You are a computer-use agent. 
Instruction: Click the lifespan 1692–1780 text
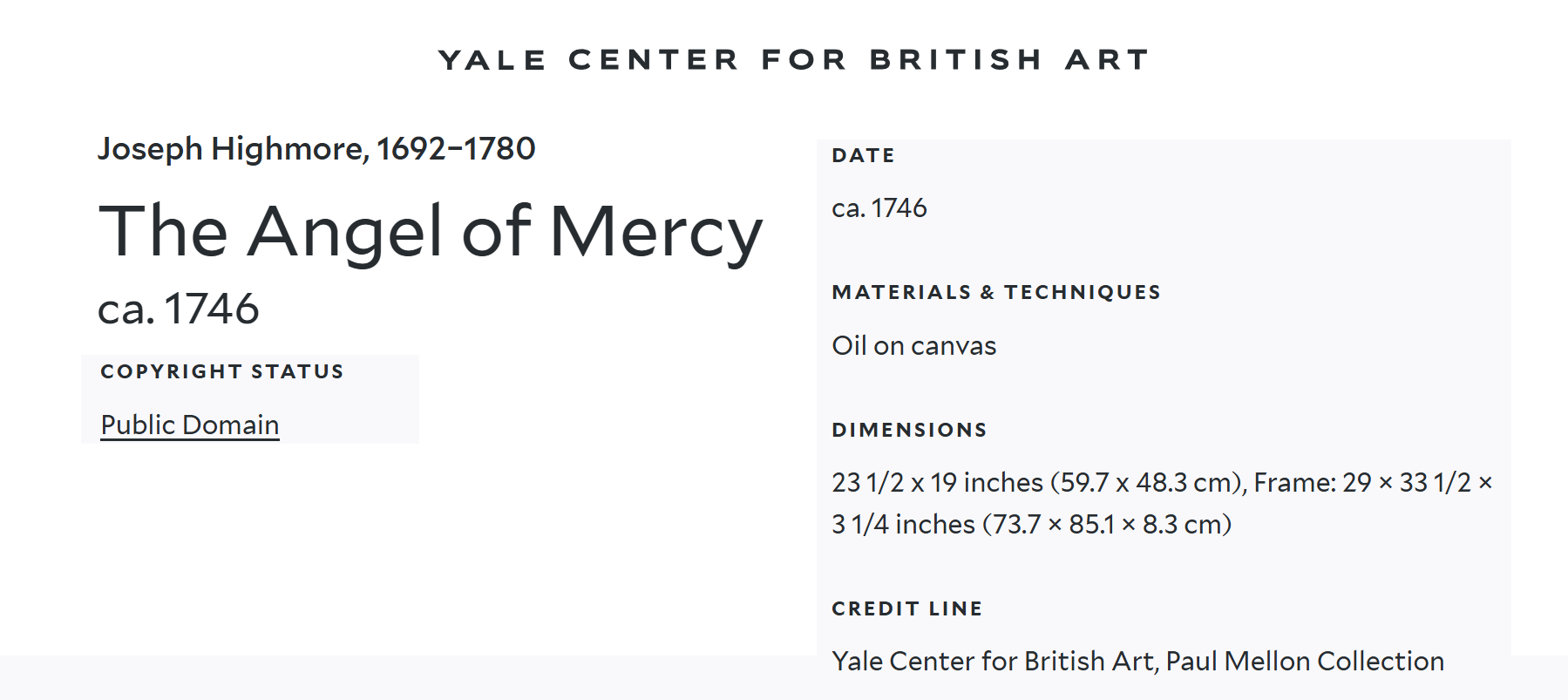coord(456,149)
